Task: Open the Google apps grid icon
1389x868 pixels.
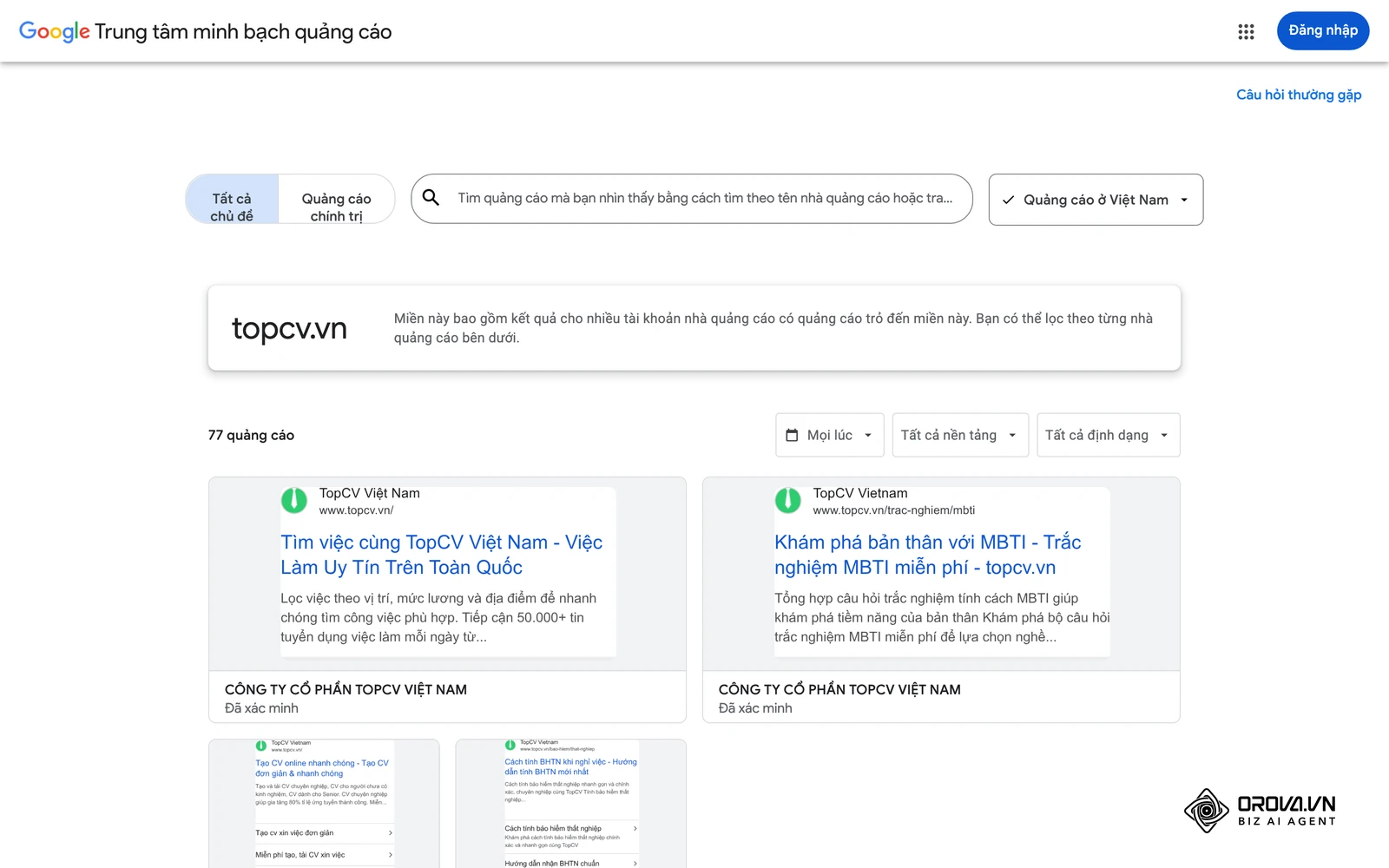Action: pyautogui.click(x=1246, y=32)
